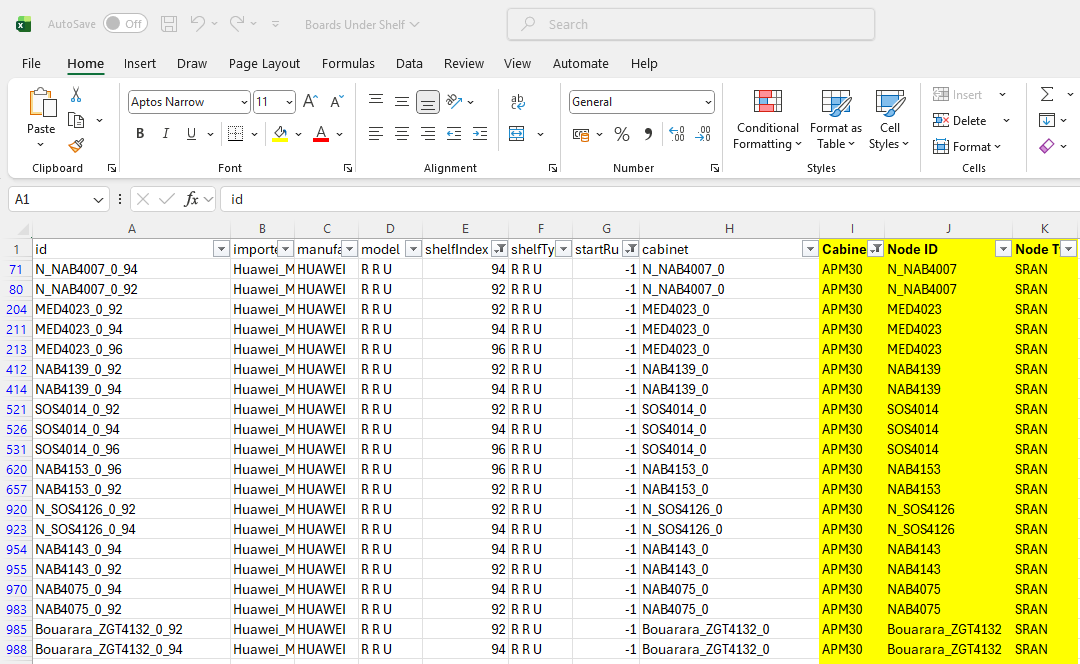
Task: Click the Format Painter brush icon
Action: coord(76,145)
